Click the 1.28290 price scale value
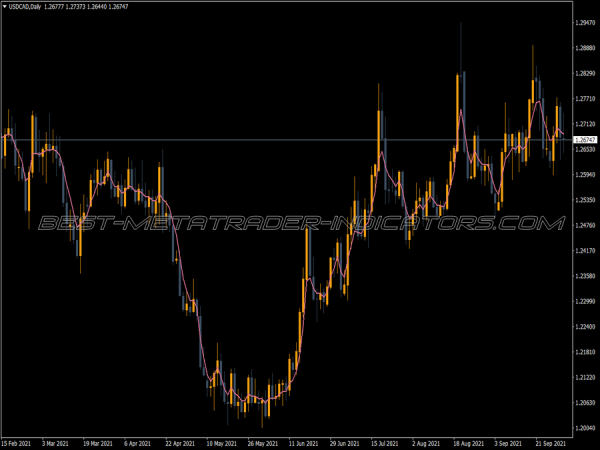 click(x=585, y=73)
